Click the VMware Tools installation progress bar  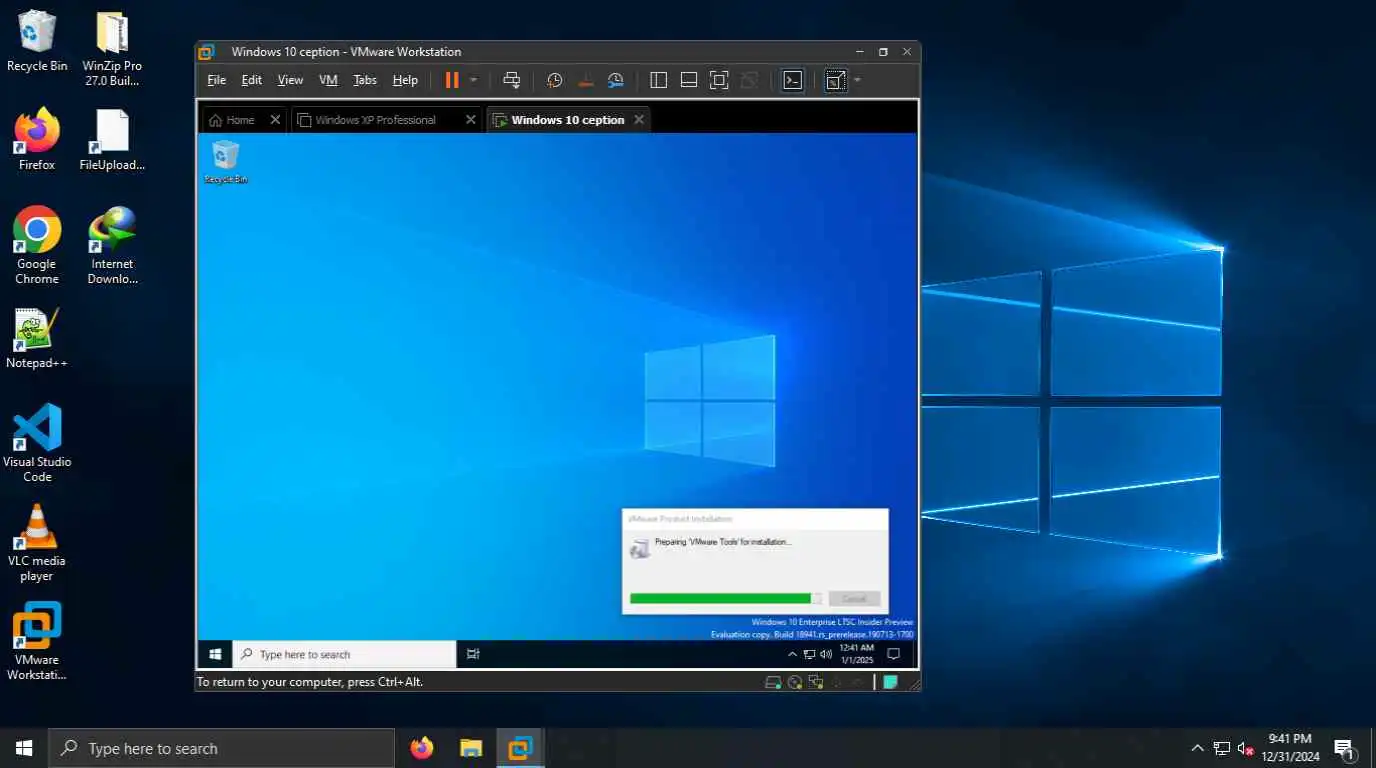(x=726, y=598)
